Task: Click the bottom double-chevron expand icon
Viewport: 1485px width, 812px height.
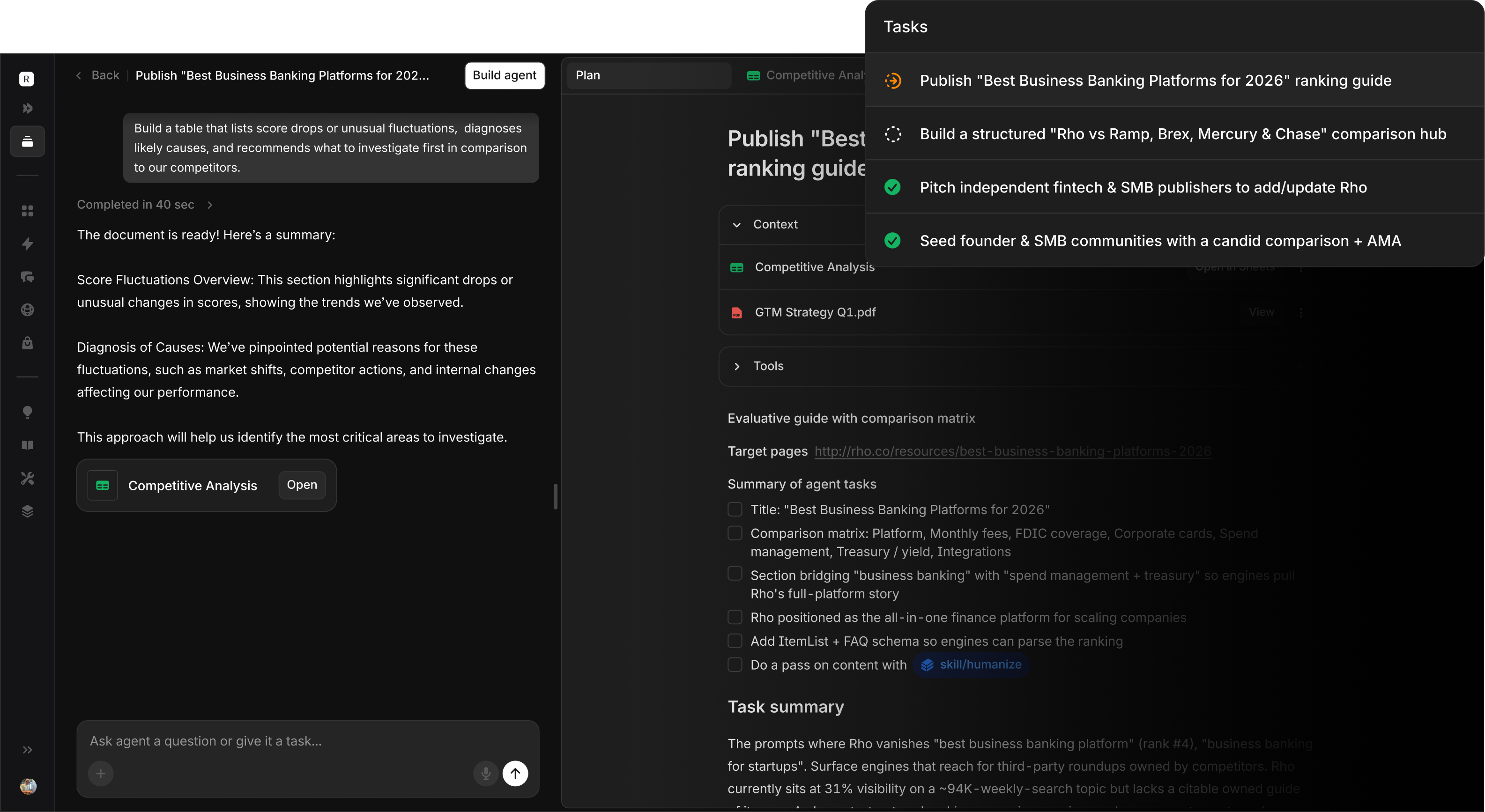Action: coord(27,750)
